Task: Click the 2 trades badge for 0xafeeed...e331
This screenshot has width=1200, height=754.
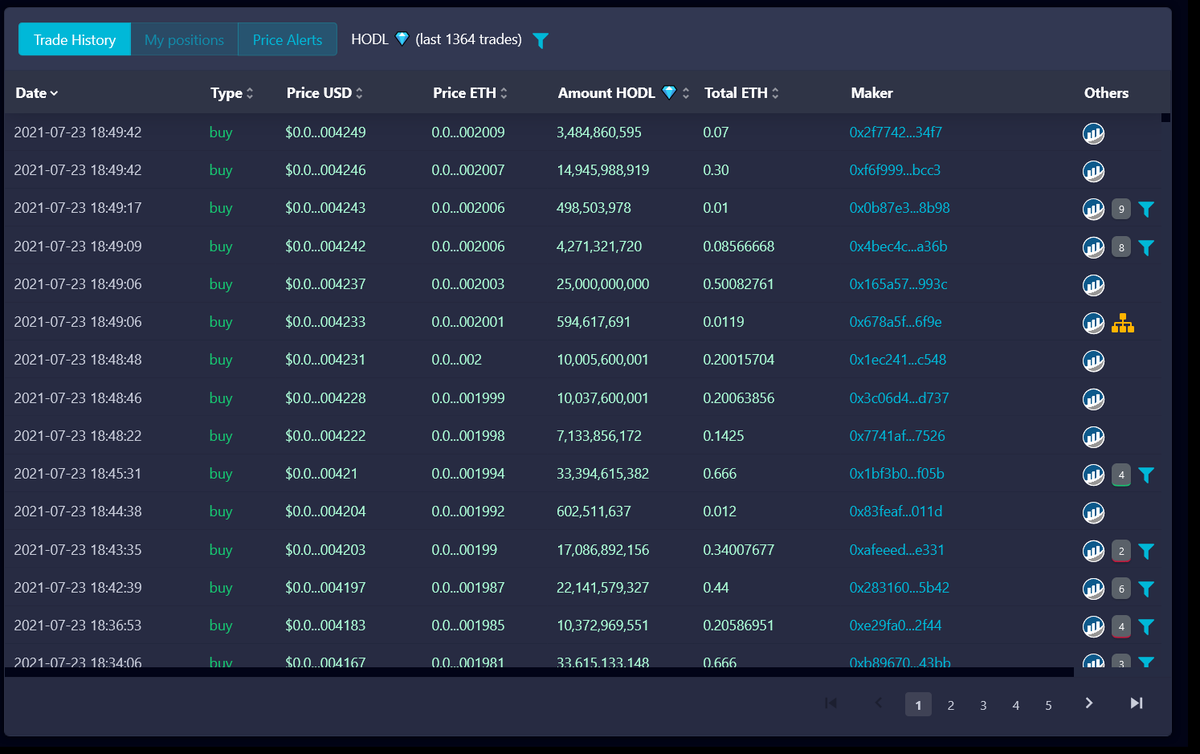Action: (x=1121, y=551)
